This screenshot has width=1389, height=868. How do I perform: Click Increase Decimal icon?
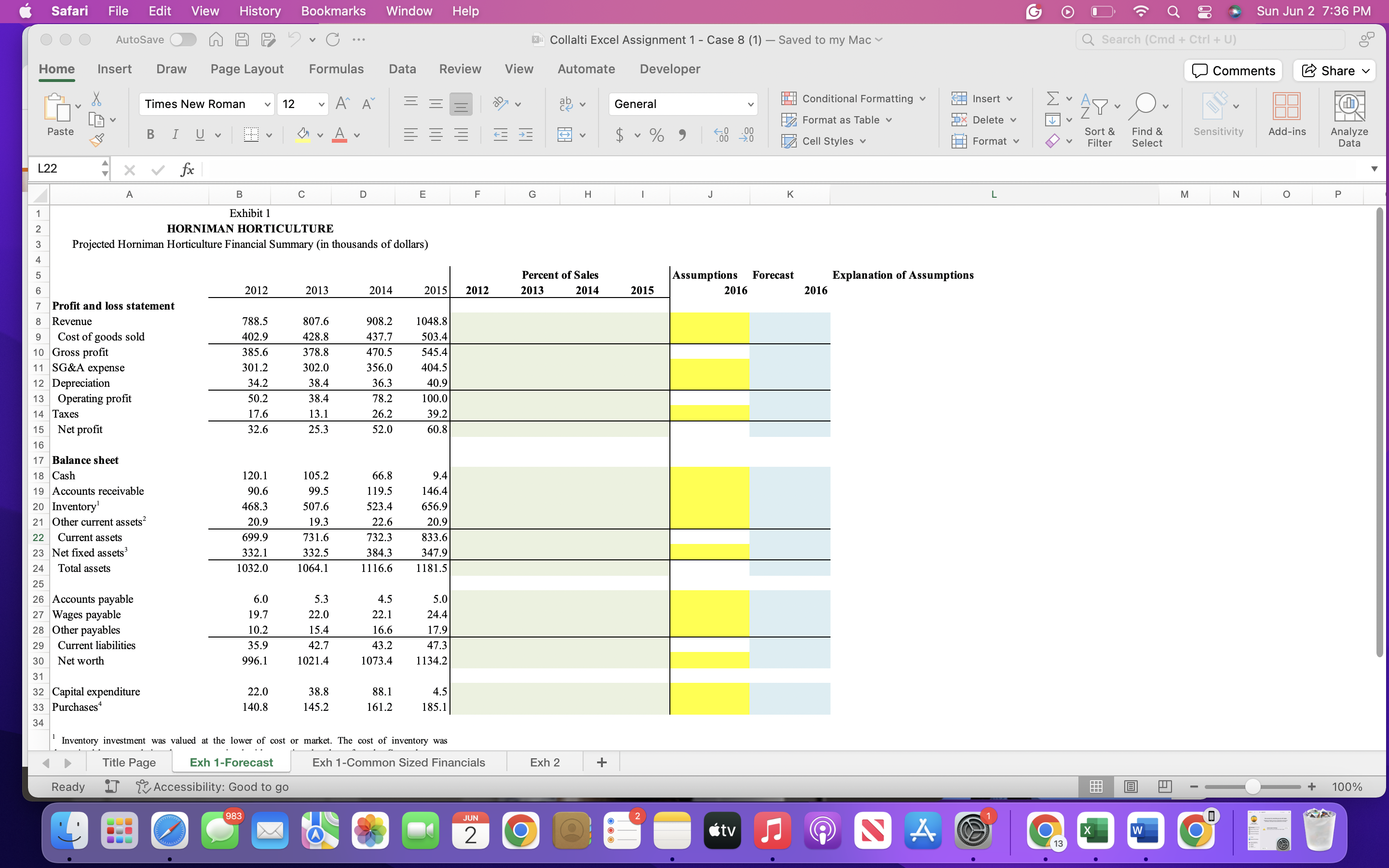click(721, 135)
